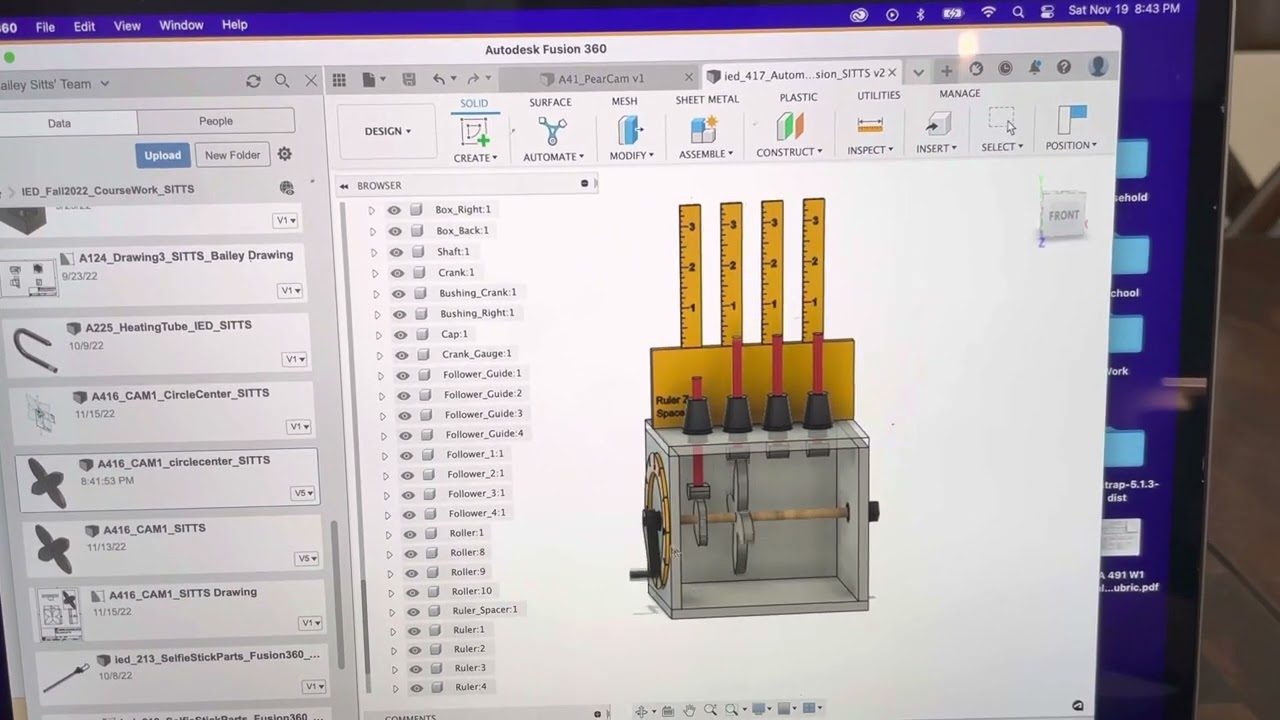Click the Construct offset plane icon
The width and height of the screenshot is (1280, 720).
click(x=789, y=127)
